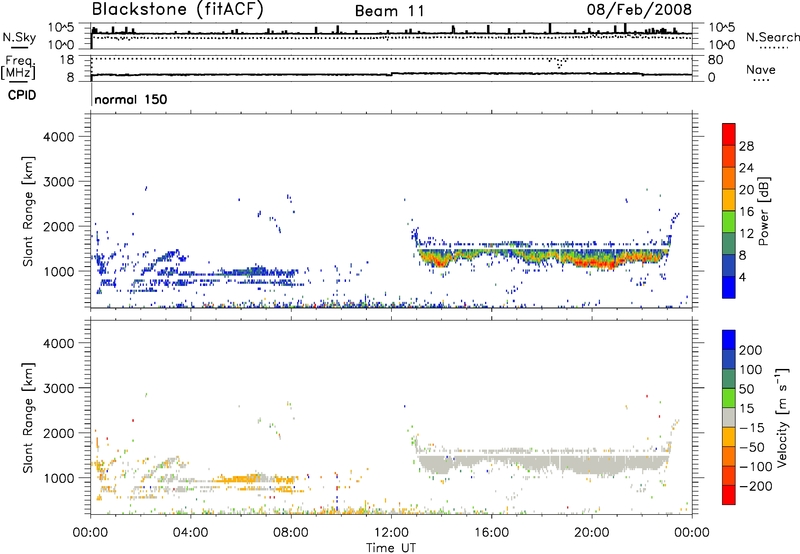Viewport: 800px width, 554px height.
Task: Click the 'CPID' row label
Action: 22,95
